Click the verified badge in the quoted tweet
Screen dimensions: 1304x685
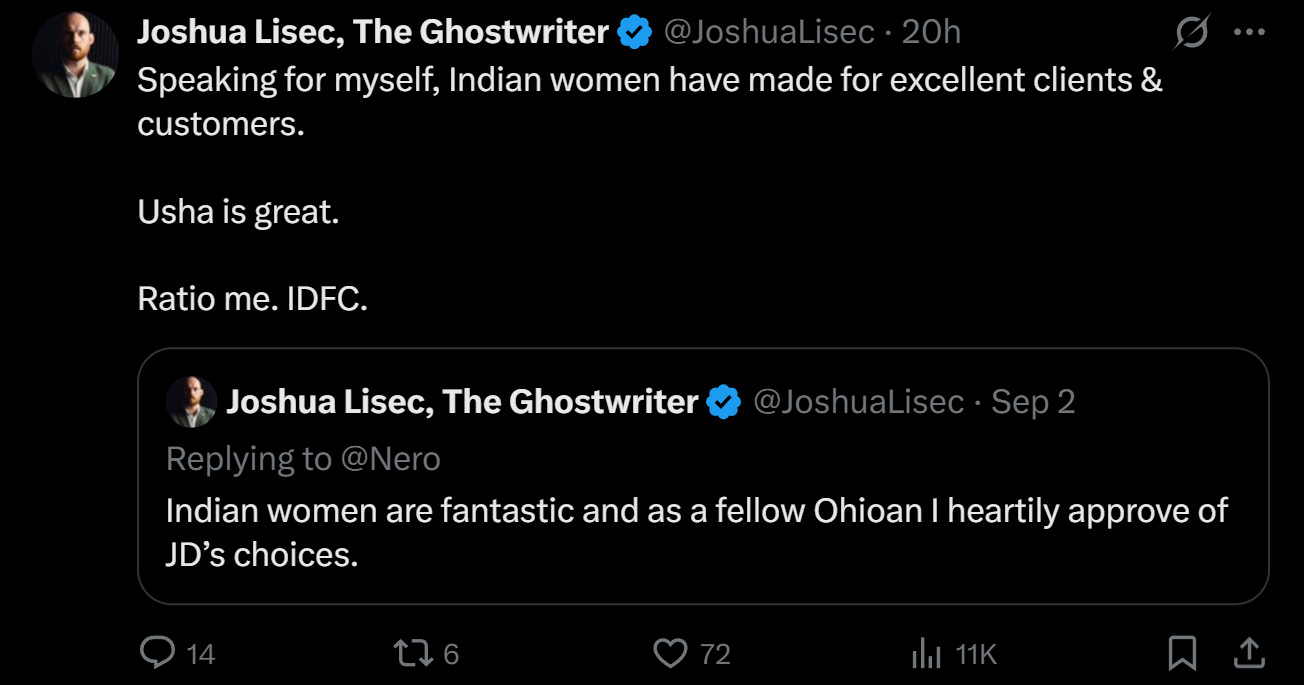[724, 402]
